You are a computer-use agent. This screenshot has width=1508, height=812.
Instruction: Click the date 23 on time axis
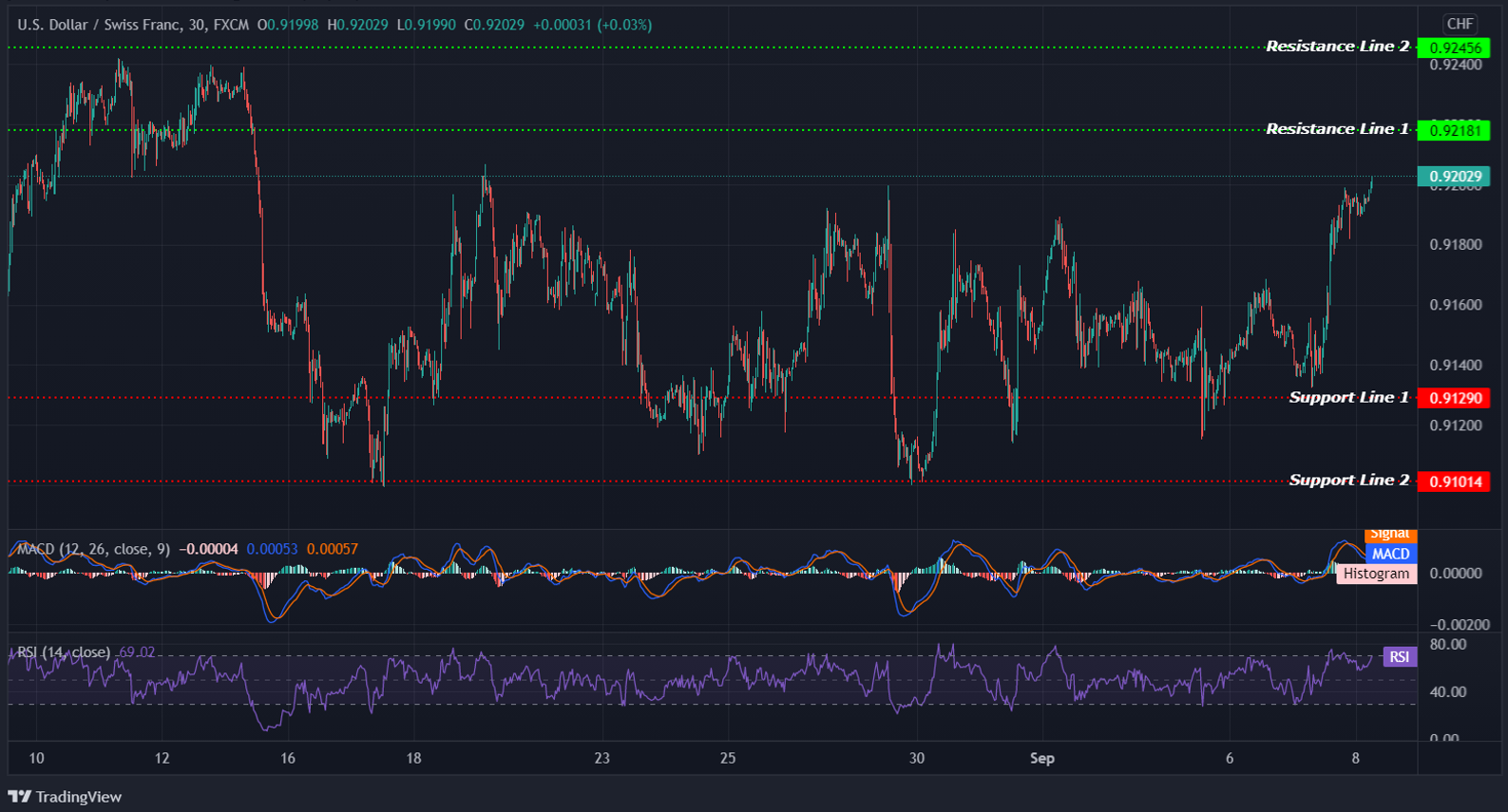tap(601, 758)
